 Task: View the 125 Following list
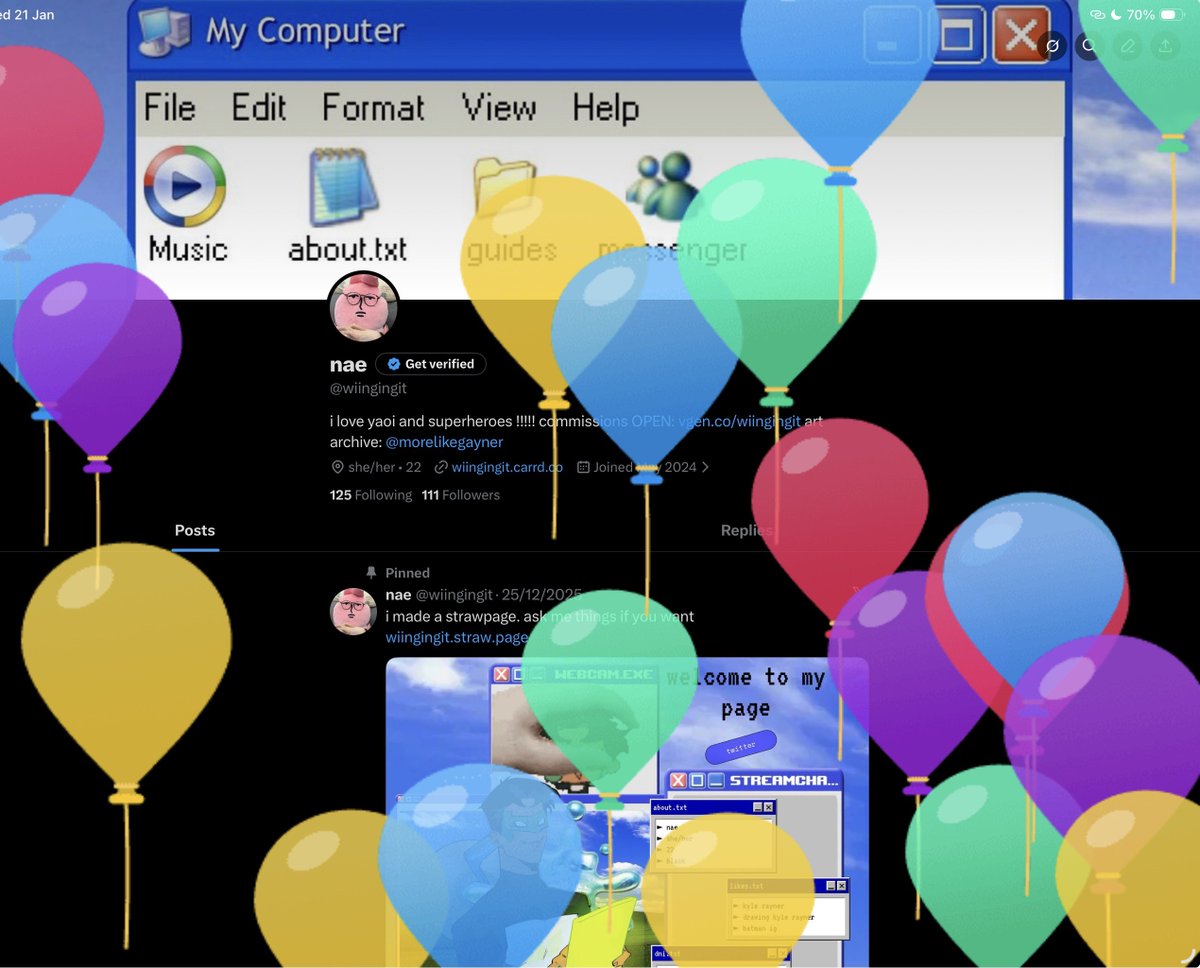(x=371, y=495)
